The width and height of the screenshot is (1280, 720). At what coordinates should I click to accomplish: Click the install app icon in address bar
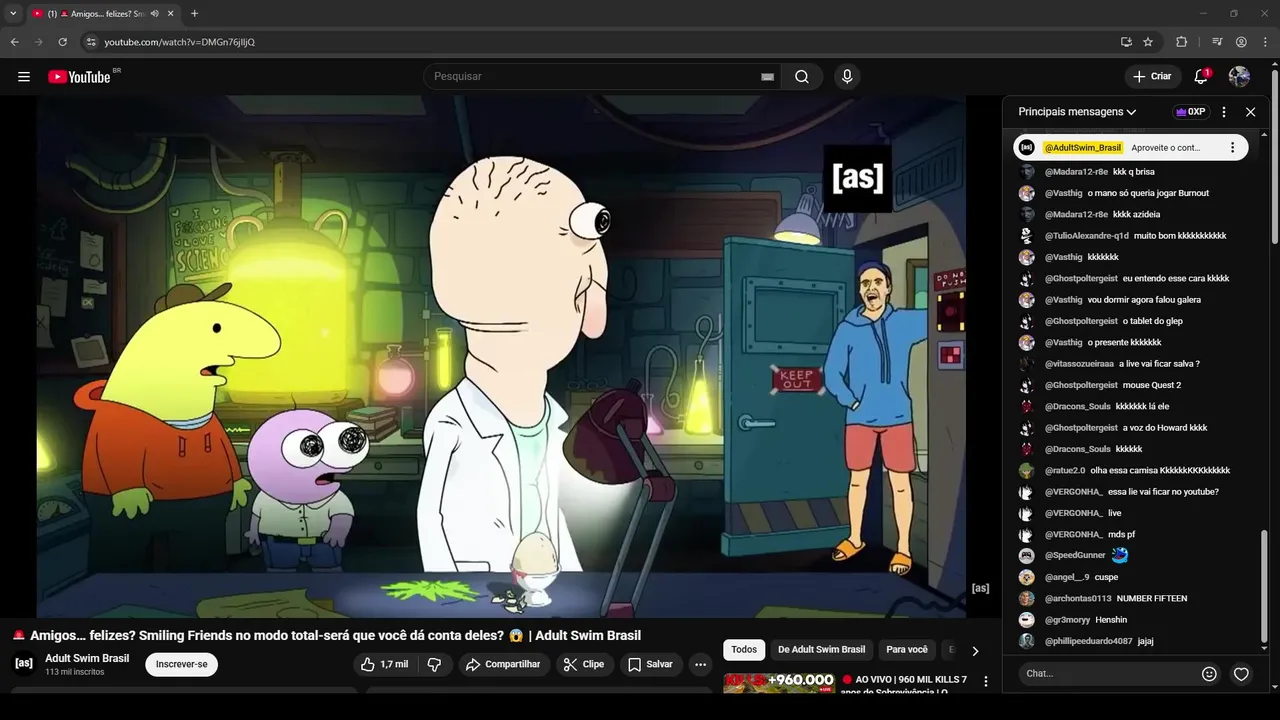pos(1126,42)
